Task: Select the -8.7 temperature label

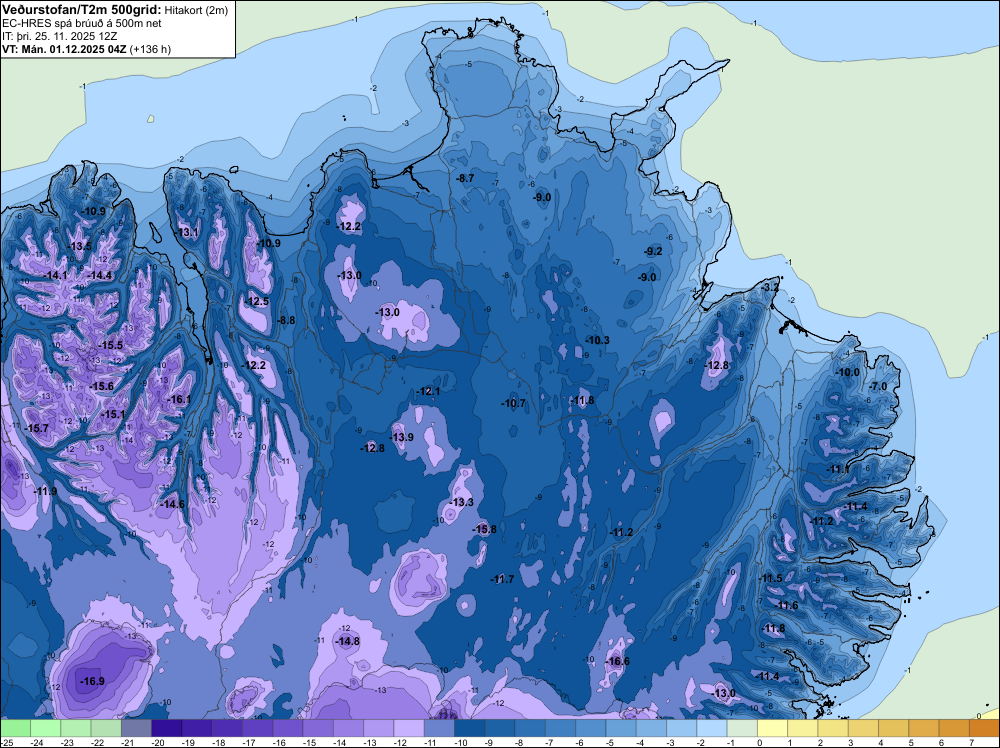Action: pyautogui.click(x=465, y=179)
